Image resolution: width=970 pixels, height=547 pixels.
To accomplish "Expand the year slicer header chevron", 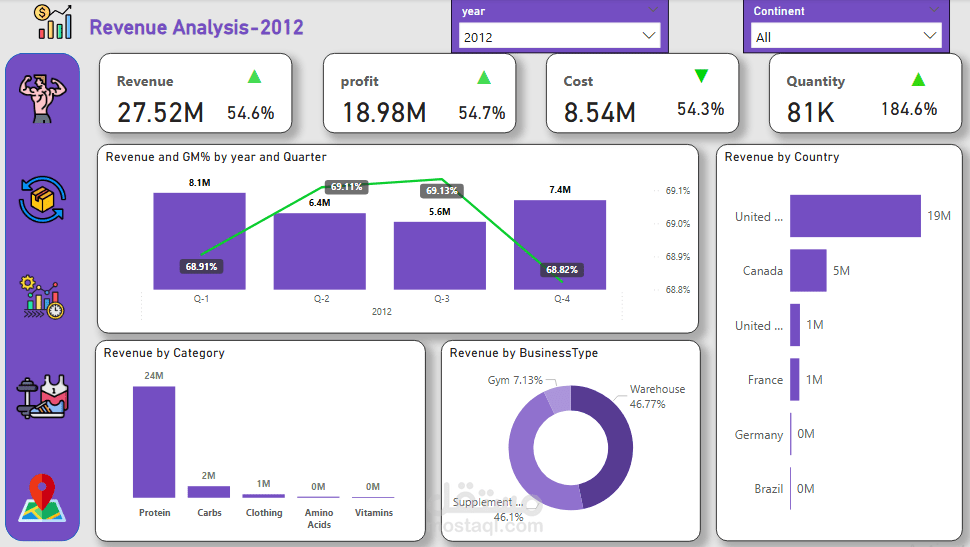I will (653, 10).
